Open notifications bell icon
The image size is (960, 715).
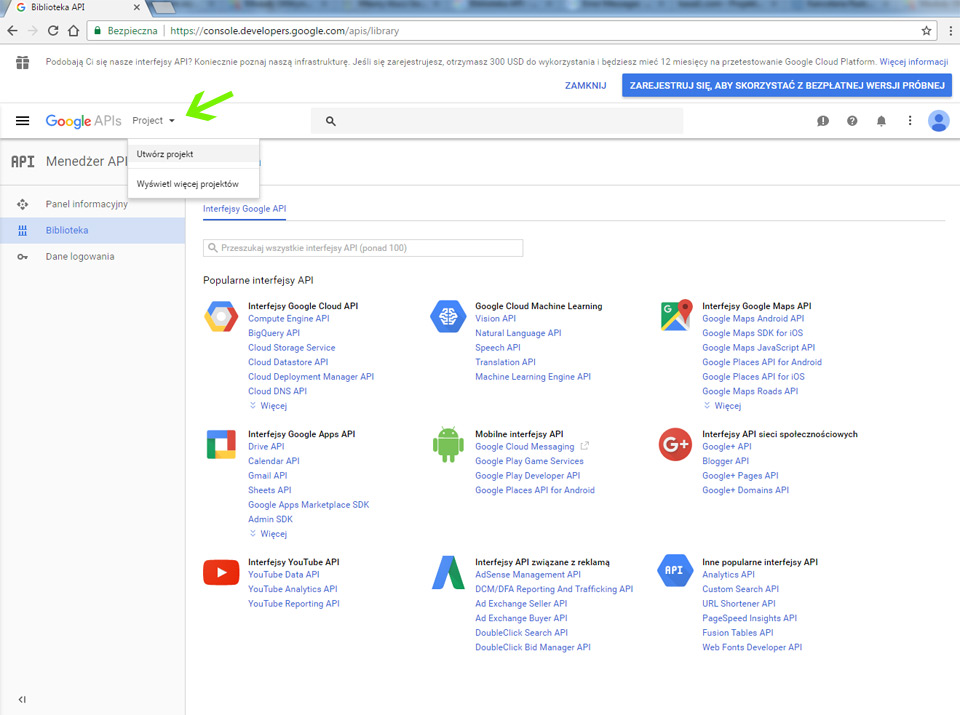click(x=881, y=121)
